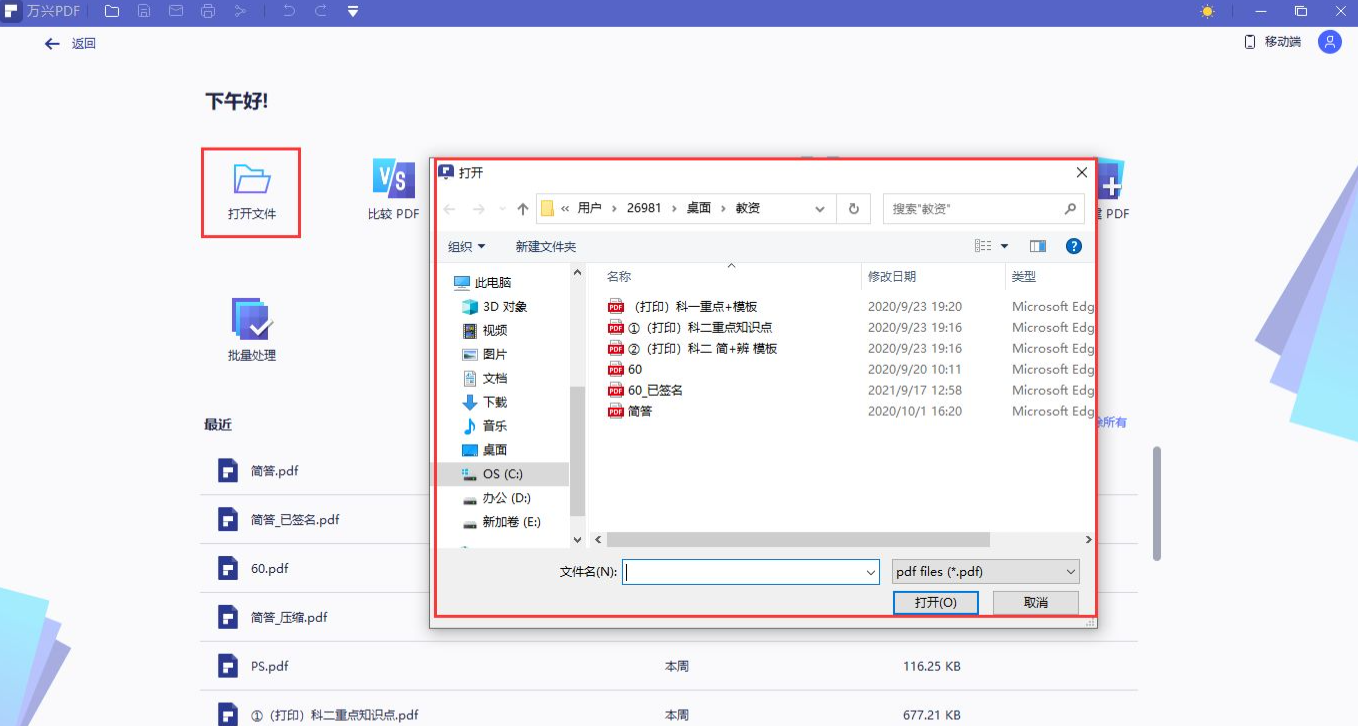Open the pdf files (*.pdf) file type dropdown
The width and height of the screenshot is (1358, 726).
click(984, 571)
